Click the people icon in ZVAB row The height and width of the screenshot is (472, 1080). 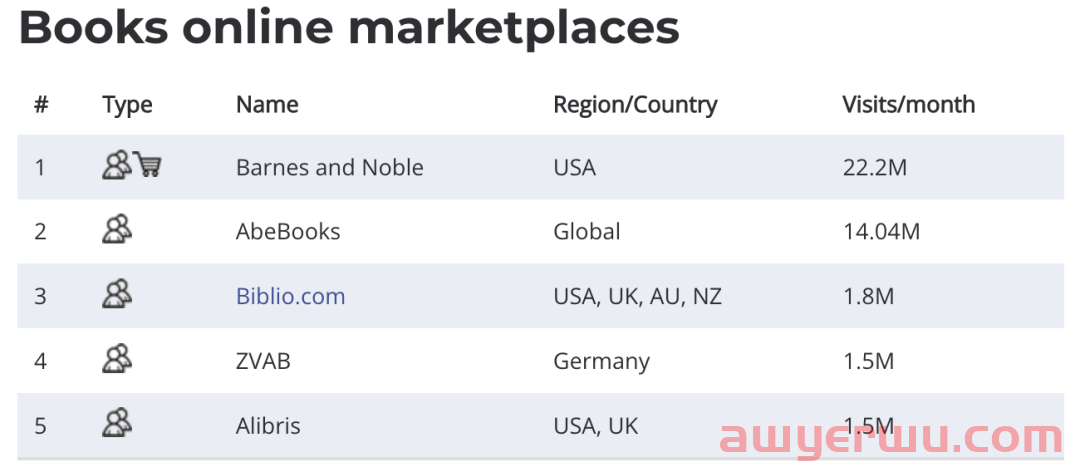click(x=116, y=358)
